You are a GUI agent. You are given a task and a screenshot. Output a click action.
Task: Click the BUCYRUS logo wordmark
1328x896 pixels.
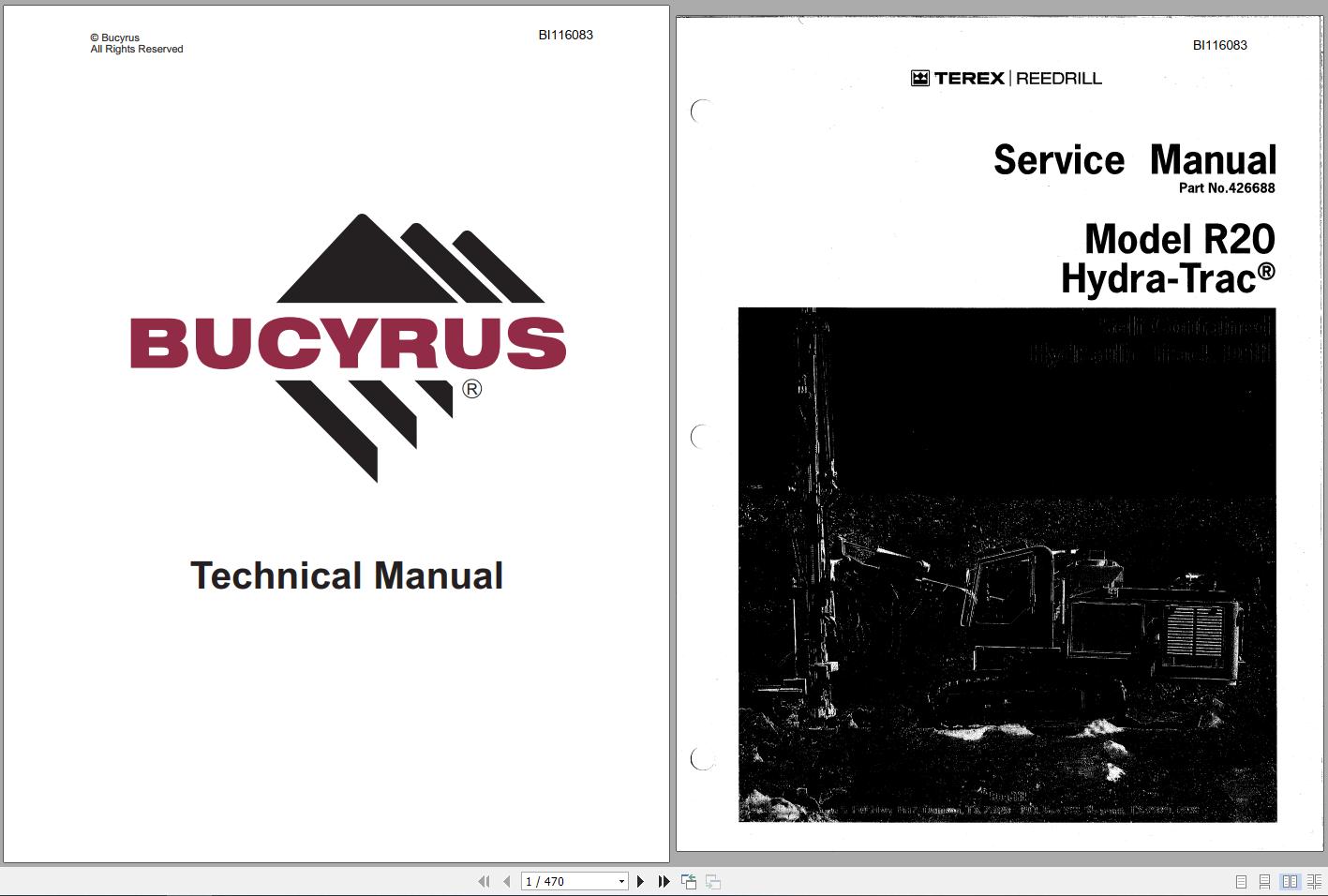[x=348, y=342]
